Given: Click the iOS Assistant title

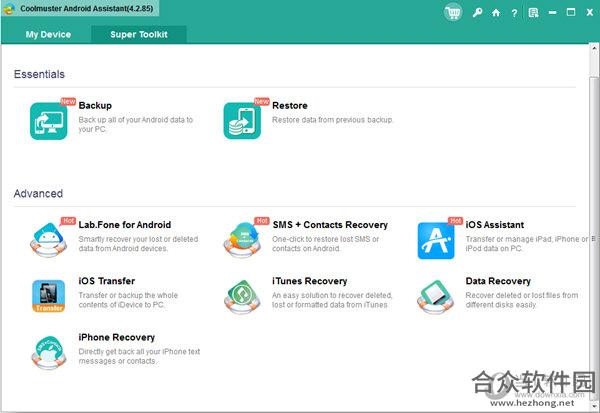Looking at the screenshot, I should (495, 225).
